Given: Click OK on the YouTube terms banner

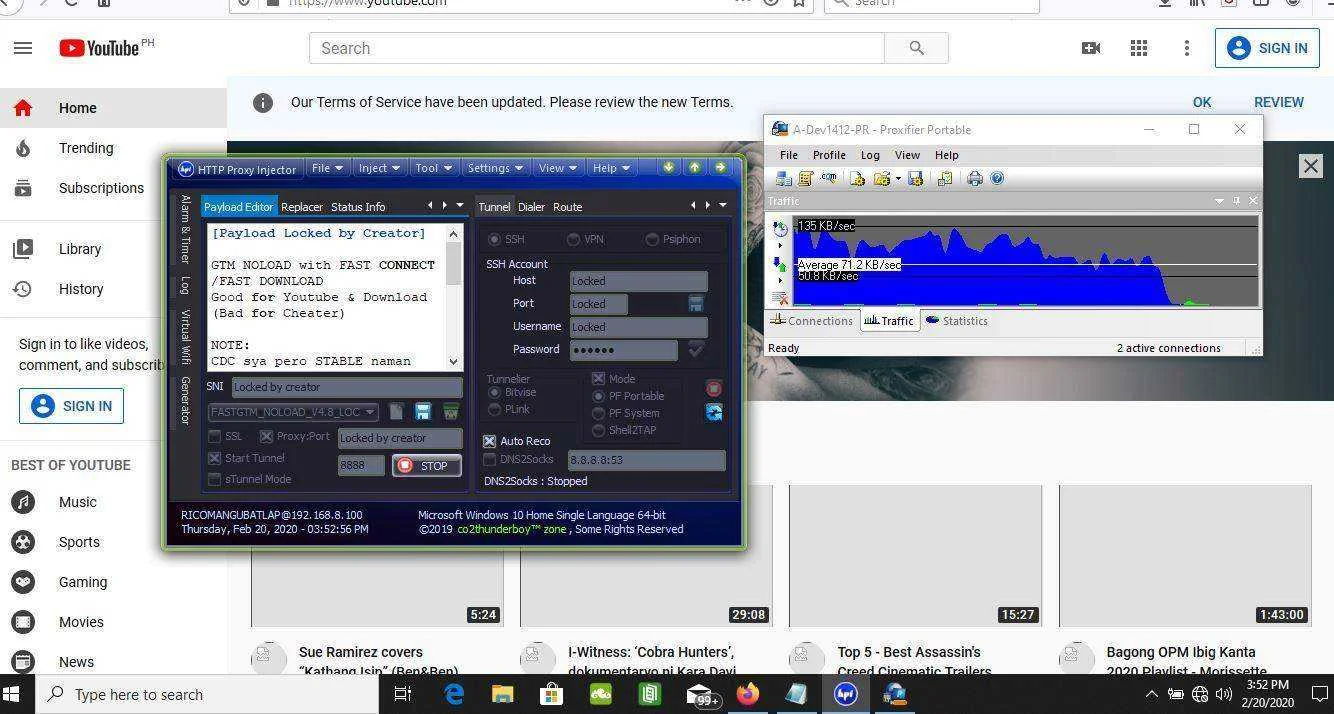Looking at the screenshot, I should coord(1202,102).
